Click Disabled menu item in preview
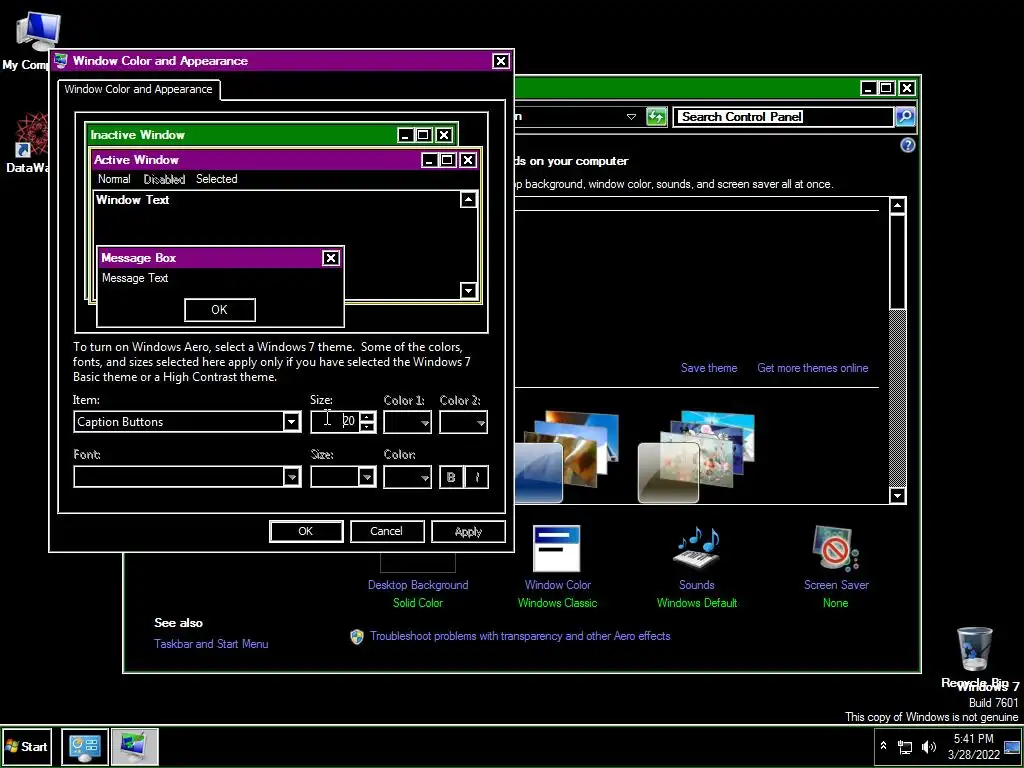 (x=164, y=179)
